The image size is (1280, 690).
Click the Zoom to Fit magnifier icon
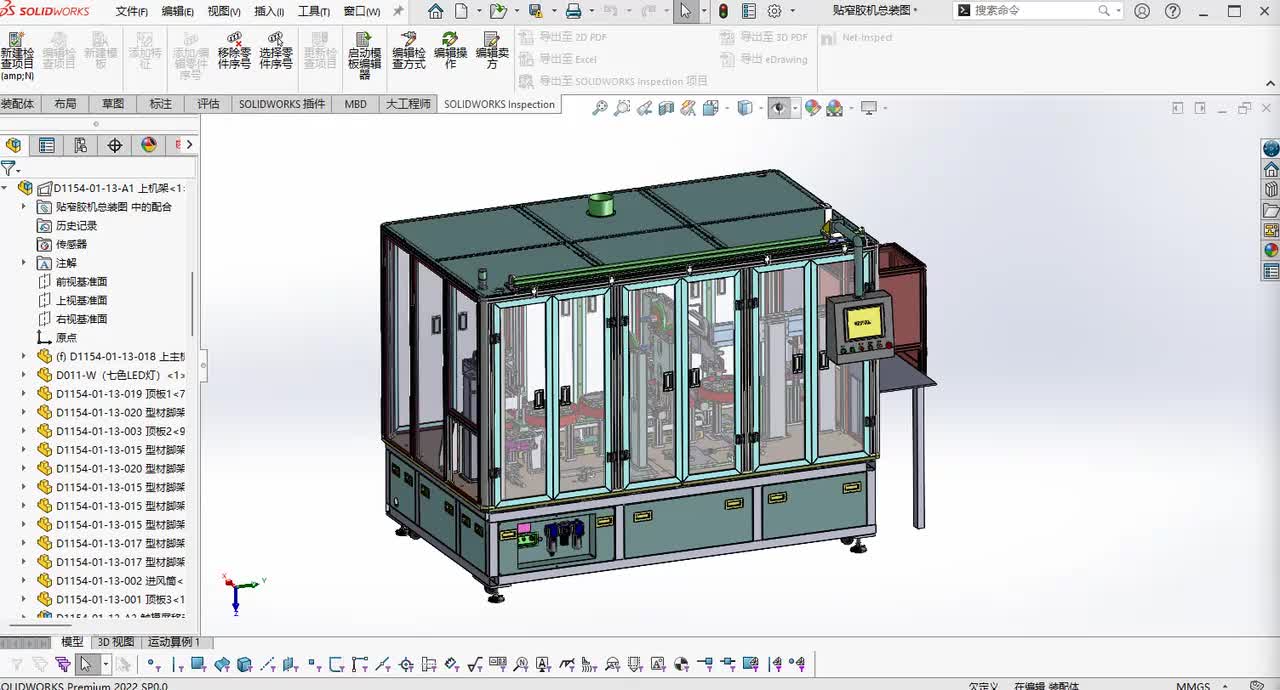click(600, 108)
